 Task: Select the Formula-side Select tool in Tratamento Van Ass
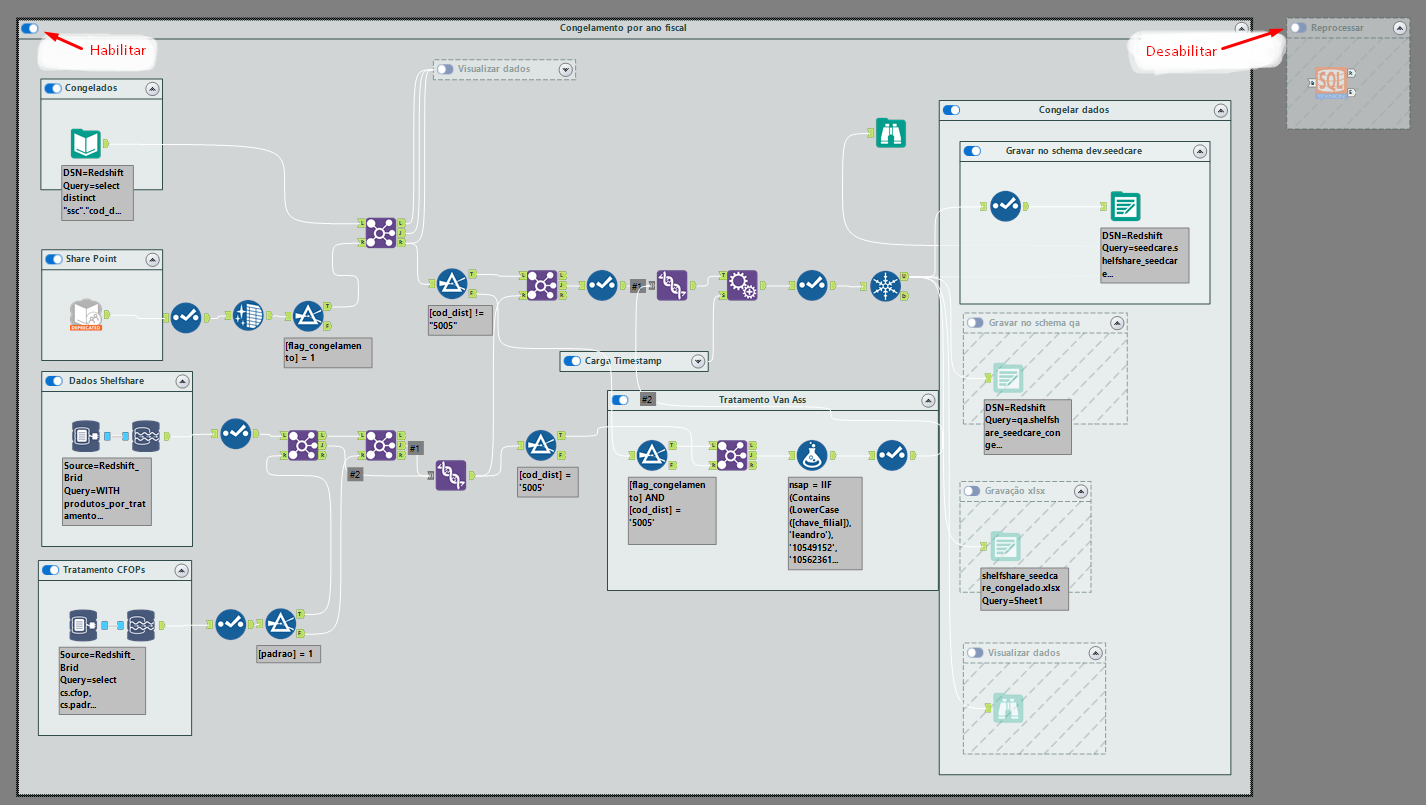click(893, 456)
